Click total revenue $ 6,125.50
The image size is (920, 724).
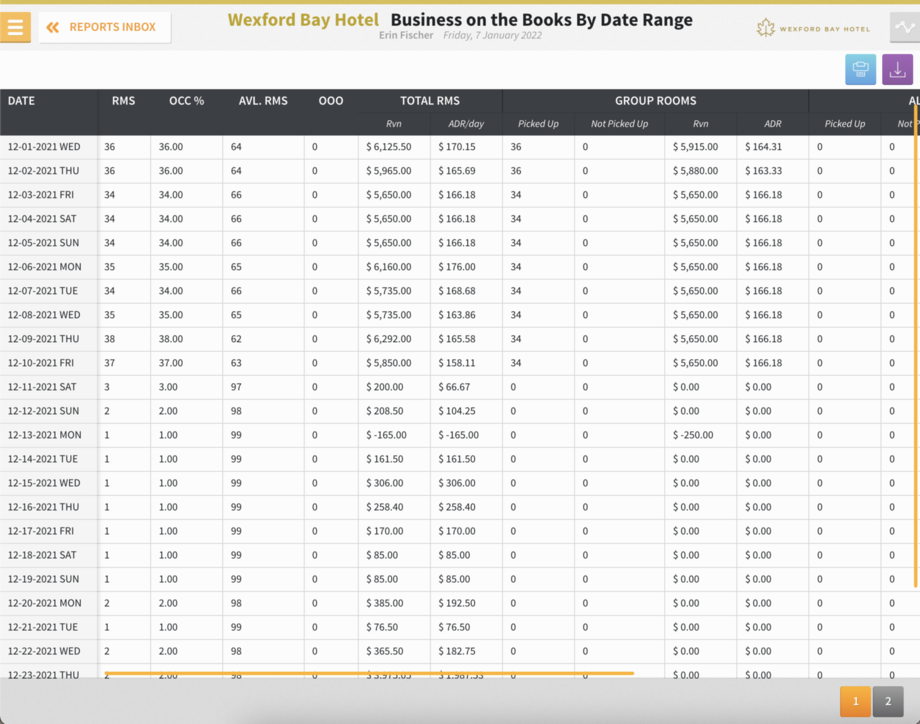click(388, 147)
